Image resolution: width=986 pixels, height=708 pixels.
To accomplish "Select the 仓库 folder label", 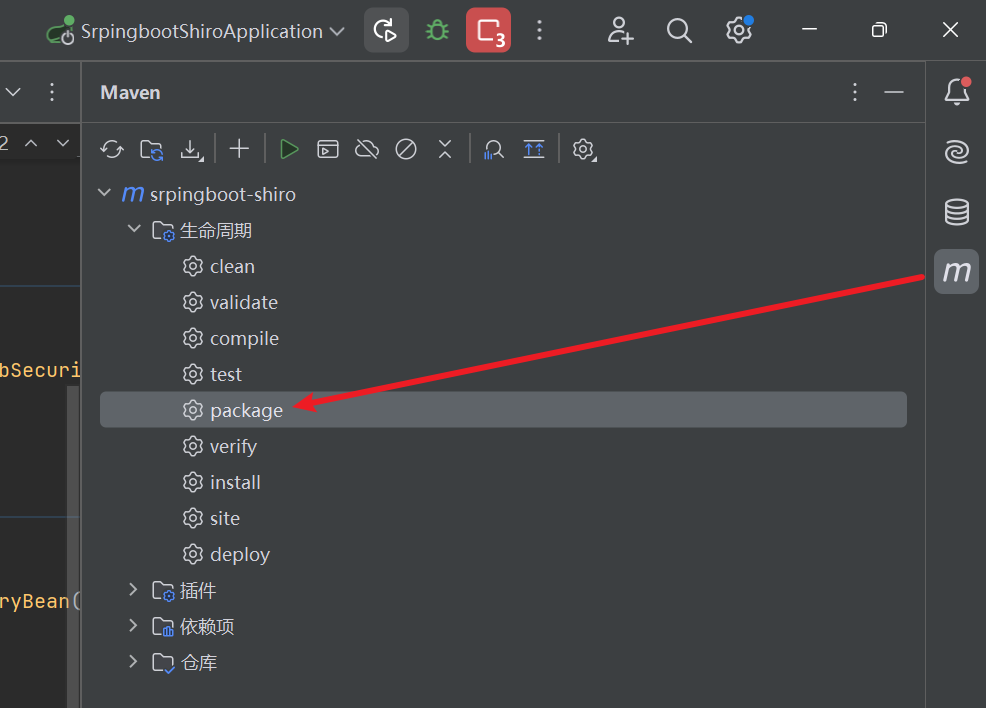I will tap(199, 663).
